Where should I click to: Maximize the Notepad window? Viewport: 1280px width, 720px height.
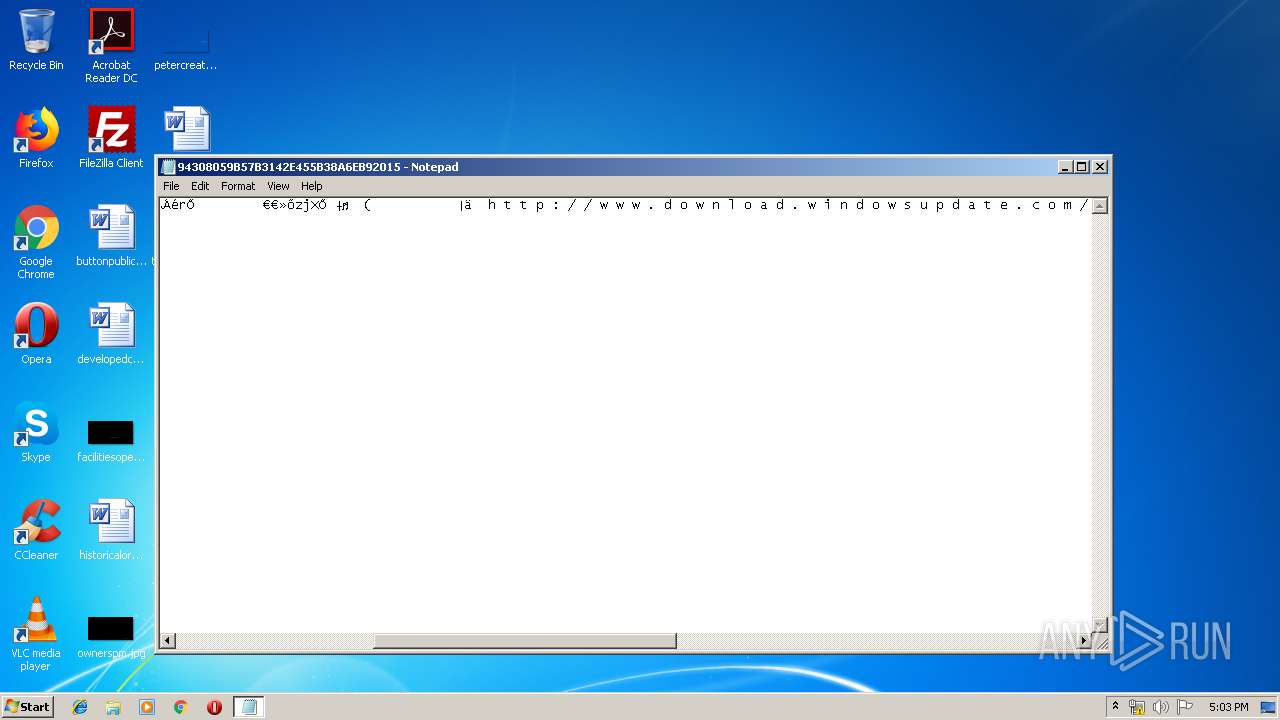(1081, 167)
